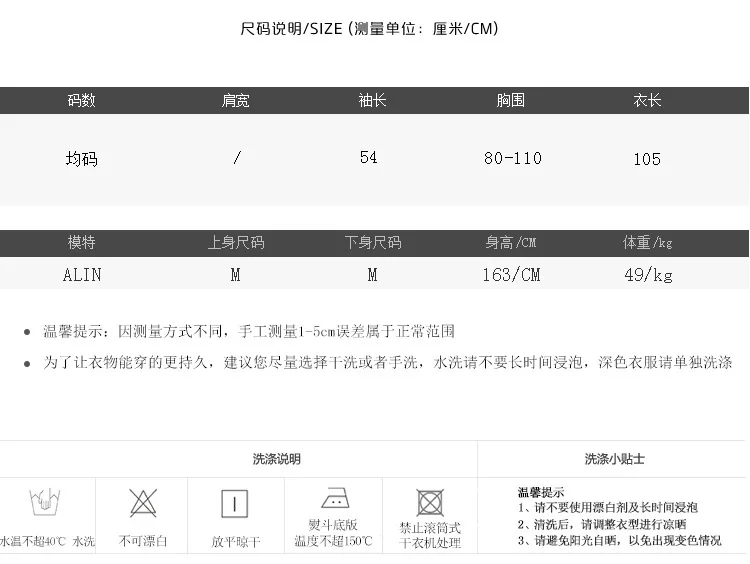Click the model name ALIN

tap(82, 275)
